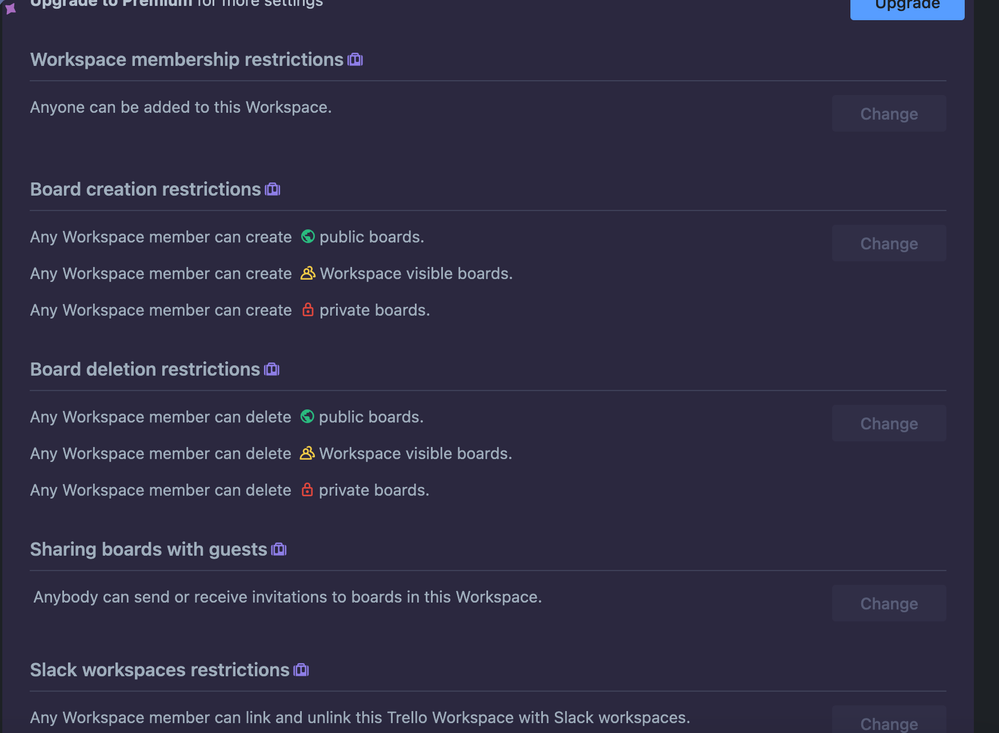Click Change for Board creation restrictions
Image resolution: width=999 pixels, height=733 pixels.
click(x=888, y=243)
